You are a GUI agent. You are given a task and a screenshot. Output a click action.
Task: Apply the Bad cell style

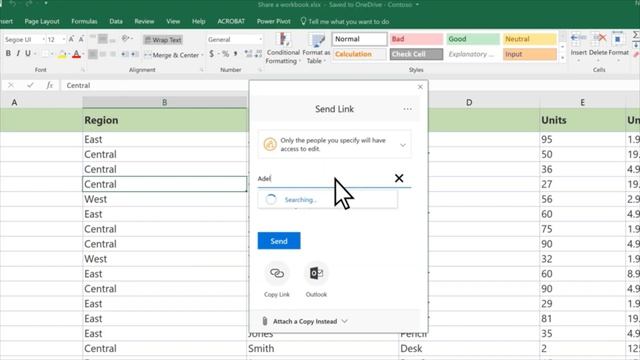point(416,39)
